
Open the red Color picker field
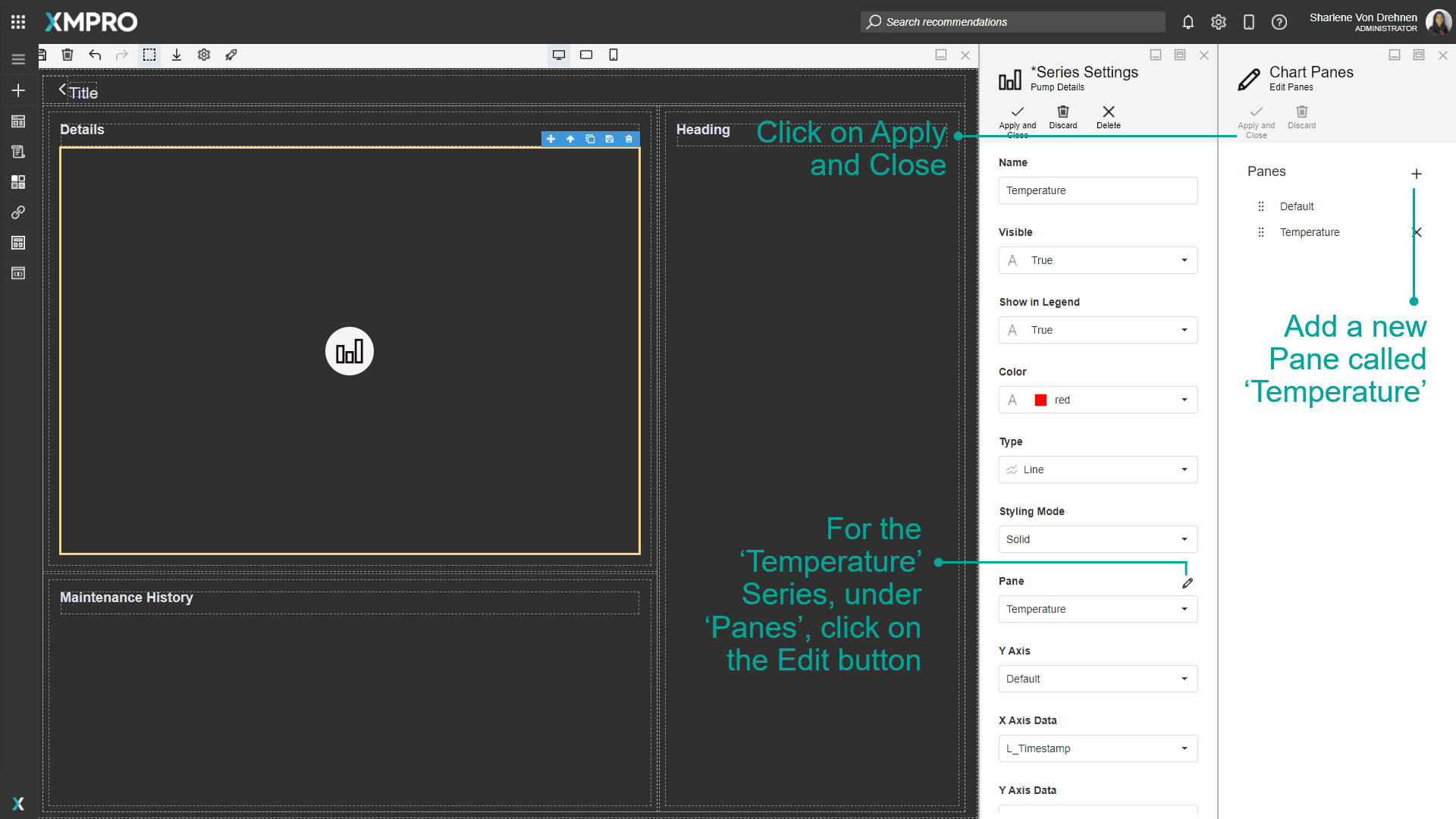point(1098,400)
